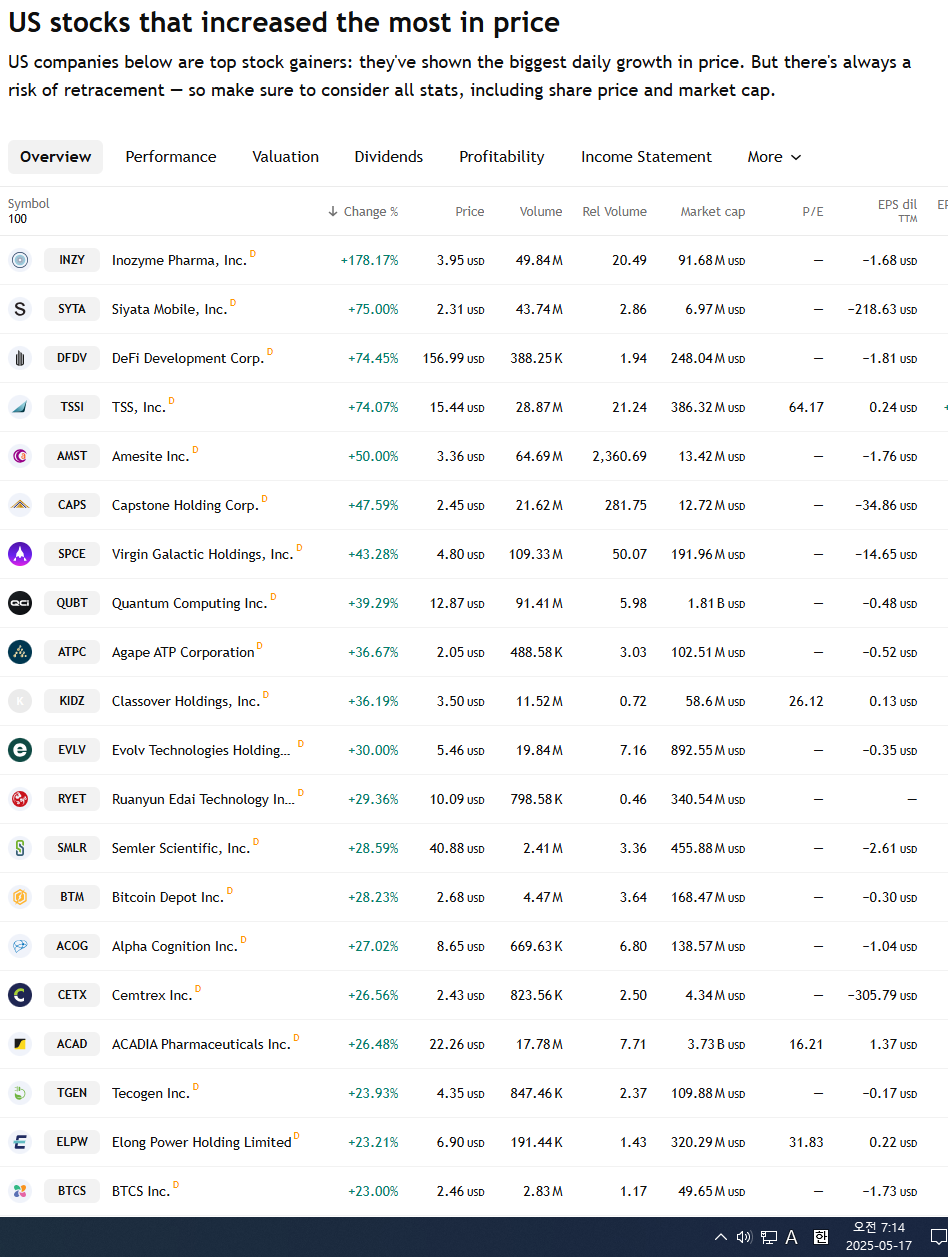Viewport: 948px width, 1257px height.
Task: Click the Korean IME 한 indicator
Action: tap(821, 1237)
